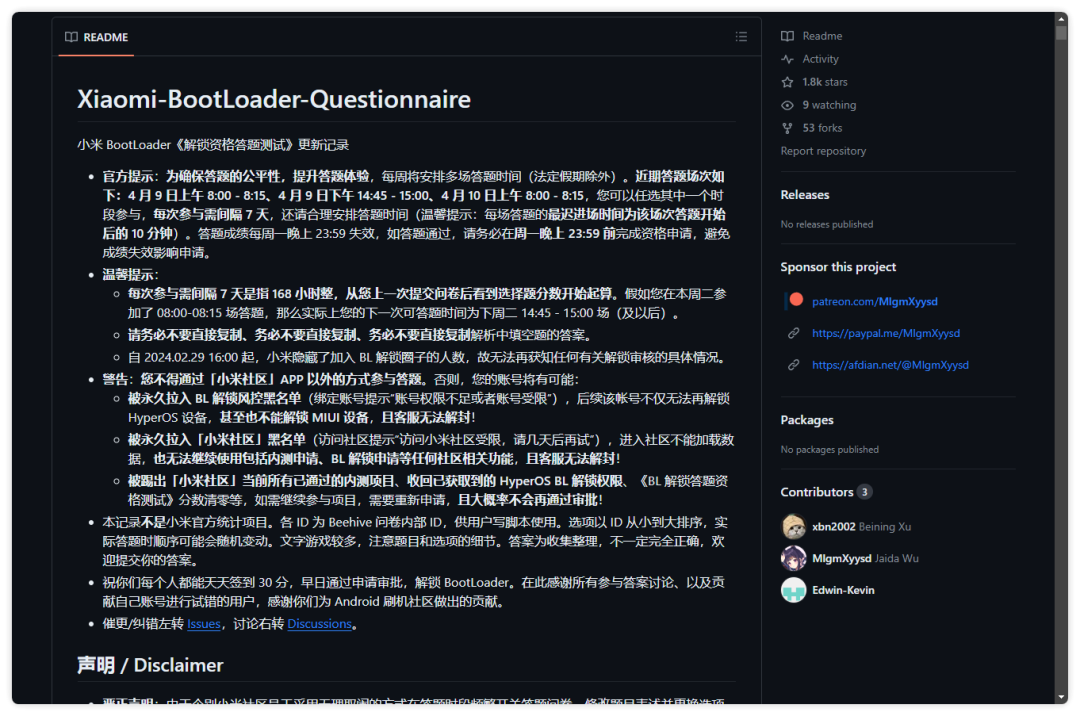This screenshot has width=1080, height=716.
Task: Open the 1.8k stars link
Action: tap(825, 82)
